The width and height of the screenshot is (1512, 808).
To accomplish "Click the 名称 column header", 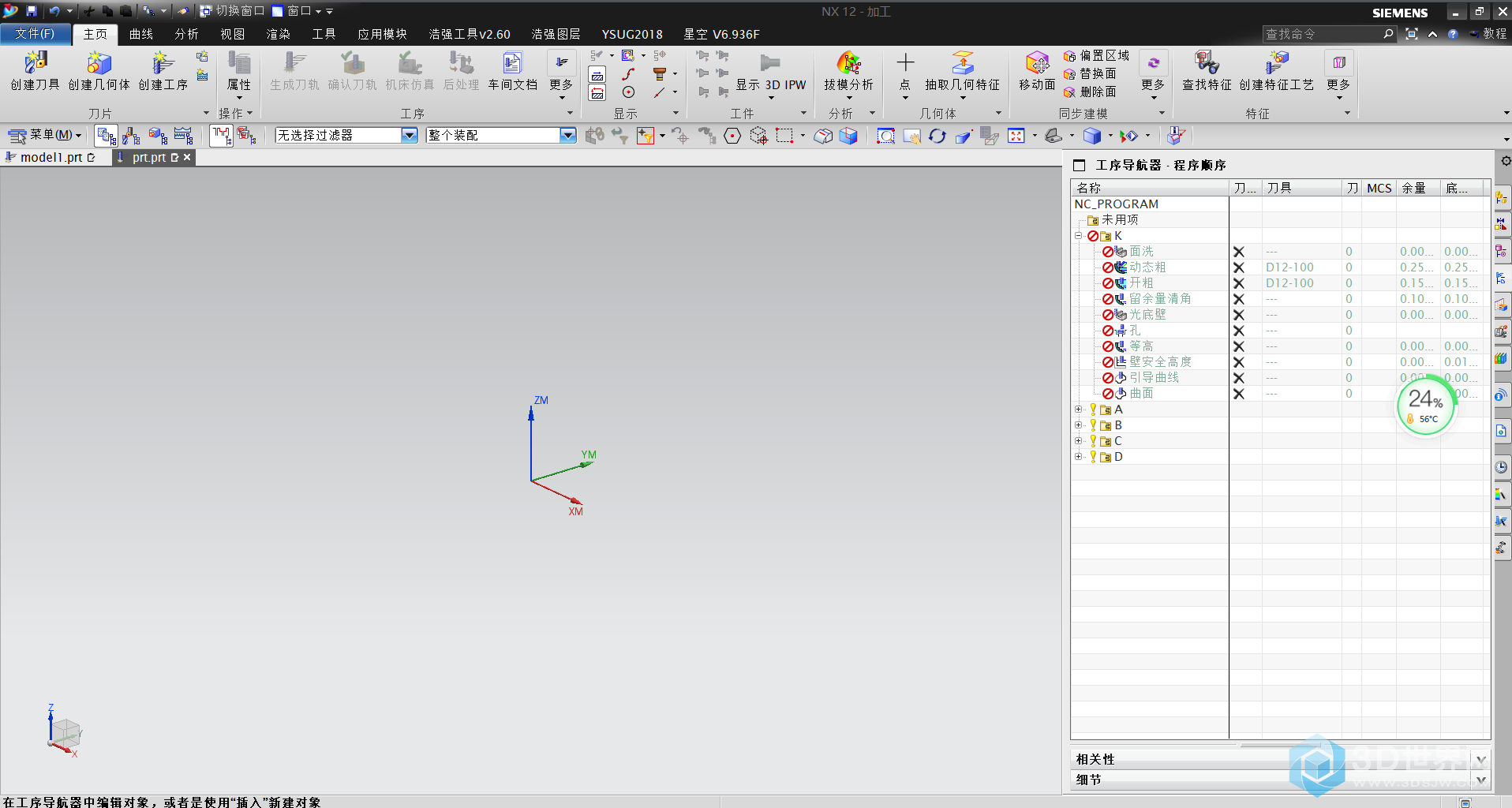I will pos(1150,188).
